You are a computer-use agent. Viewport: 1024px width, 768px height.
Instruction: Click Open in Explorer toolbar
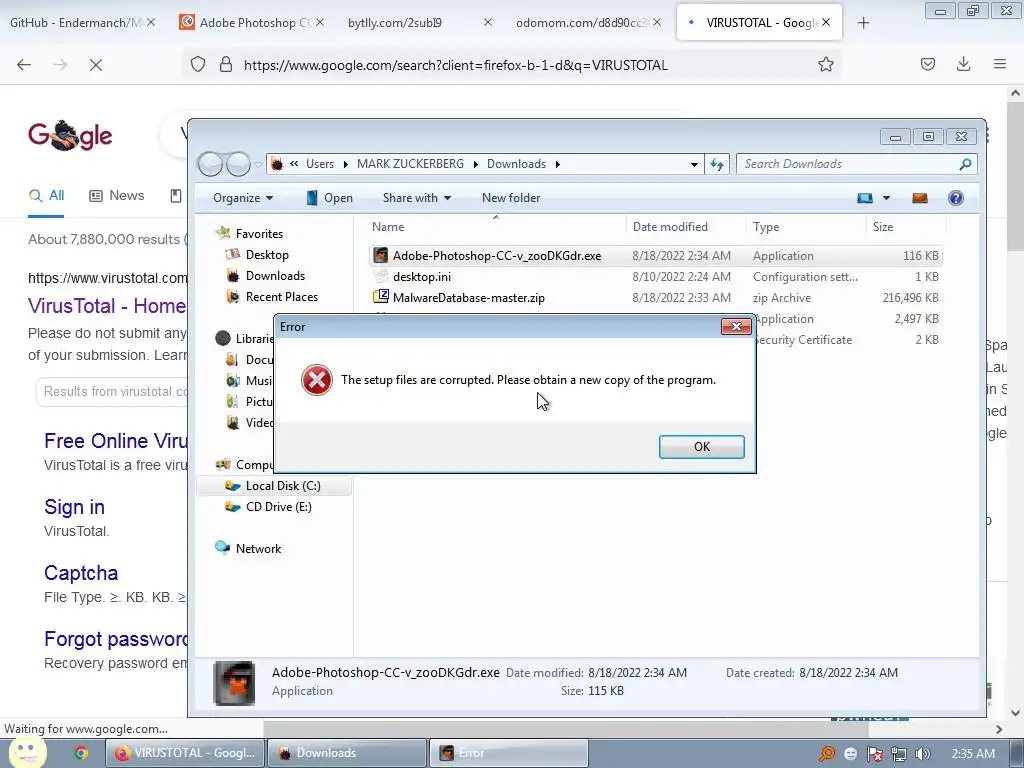(x=330, y=198)
